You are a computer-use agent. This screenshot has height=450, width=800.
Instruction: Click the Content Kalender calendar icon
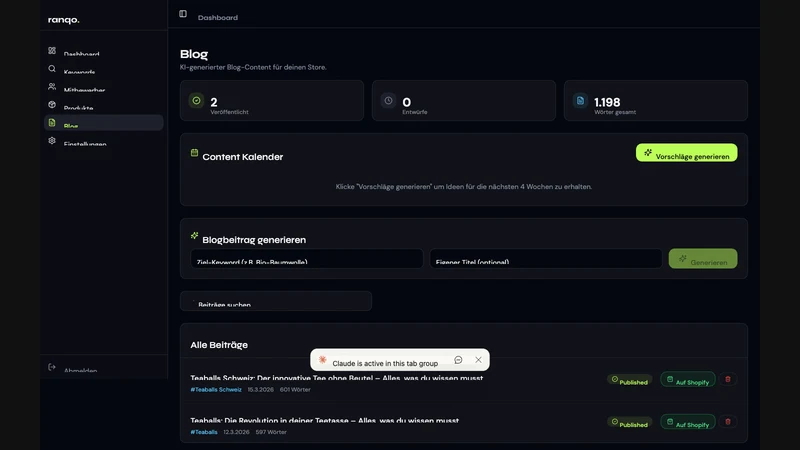coord(194,153)
